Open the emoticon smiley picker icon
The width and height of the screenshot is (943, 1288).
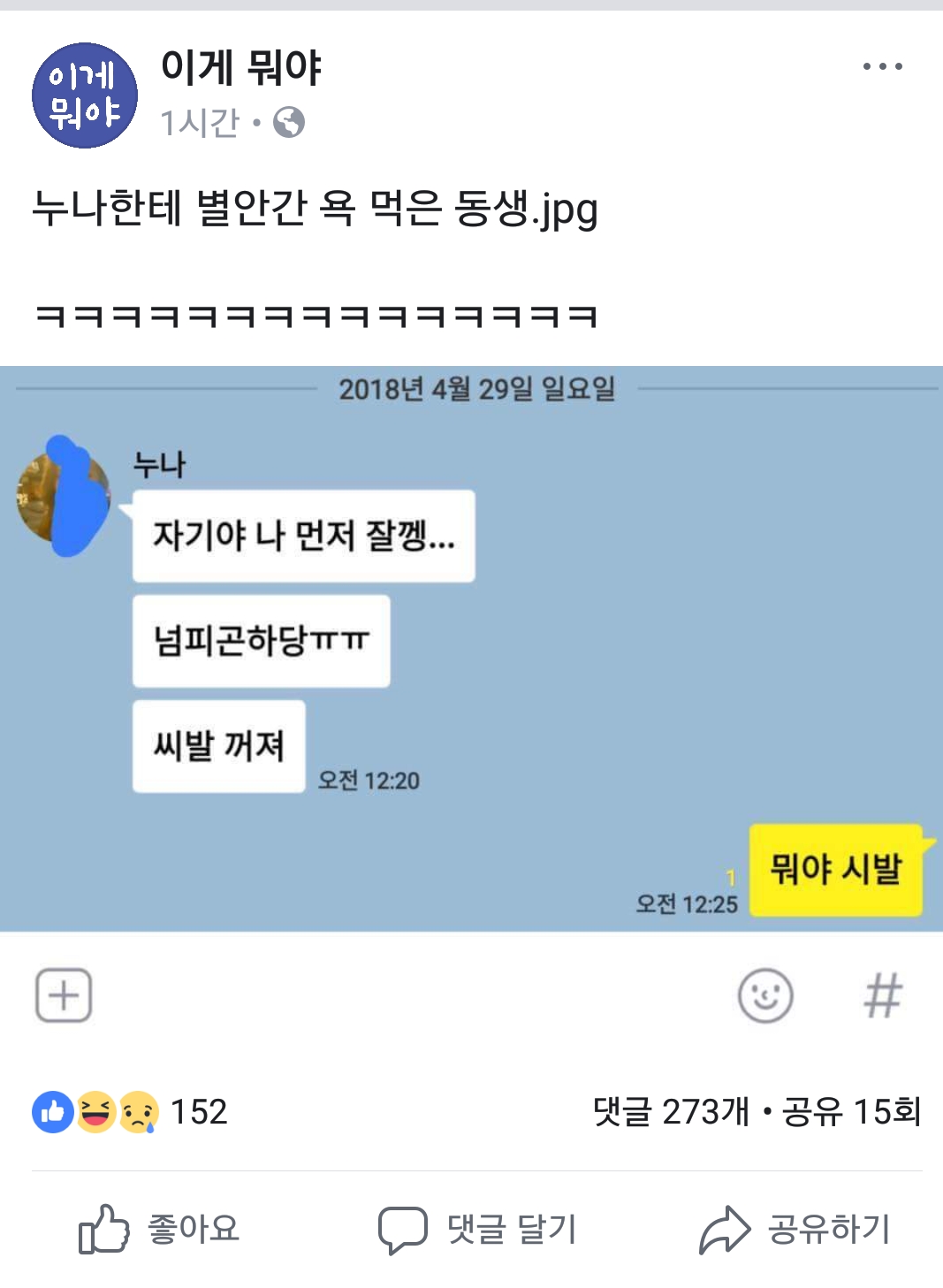(x=765, y=995)
